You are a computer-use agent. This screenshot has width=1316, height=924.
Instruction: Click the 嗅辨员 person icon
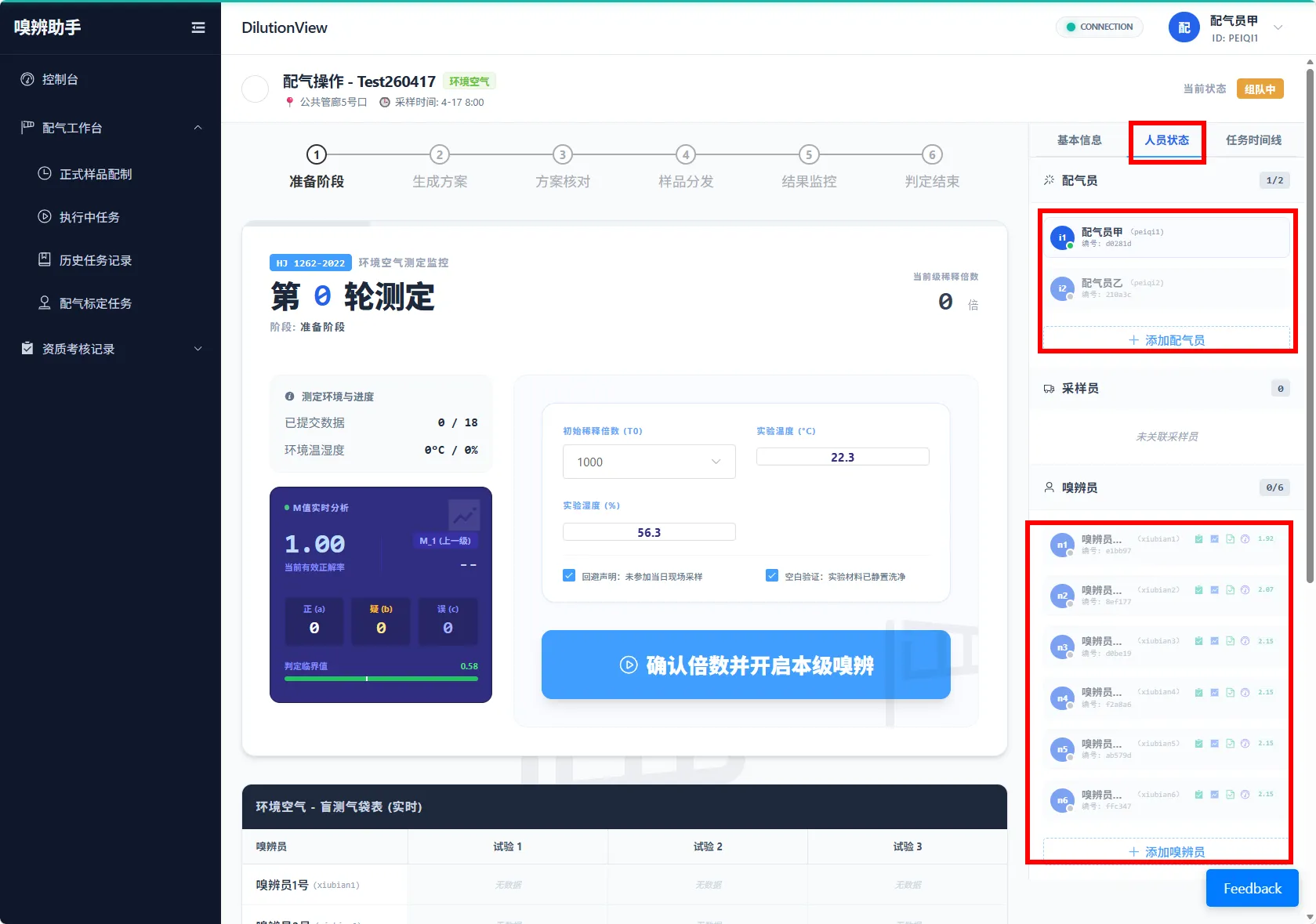click(1049, 487)
